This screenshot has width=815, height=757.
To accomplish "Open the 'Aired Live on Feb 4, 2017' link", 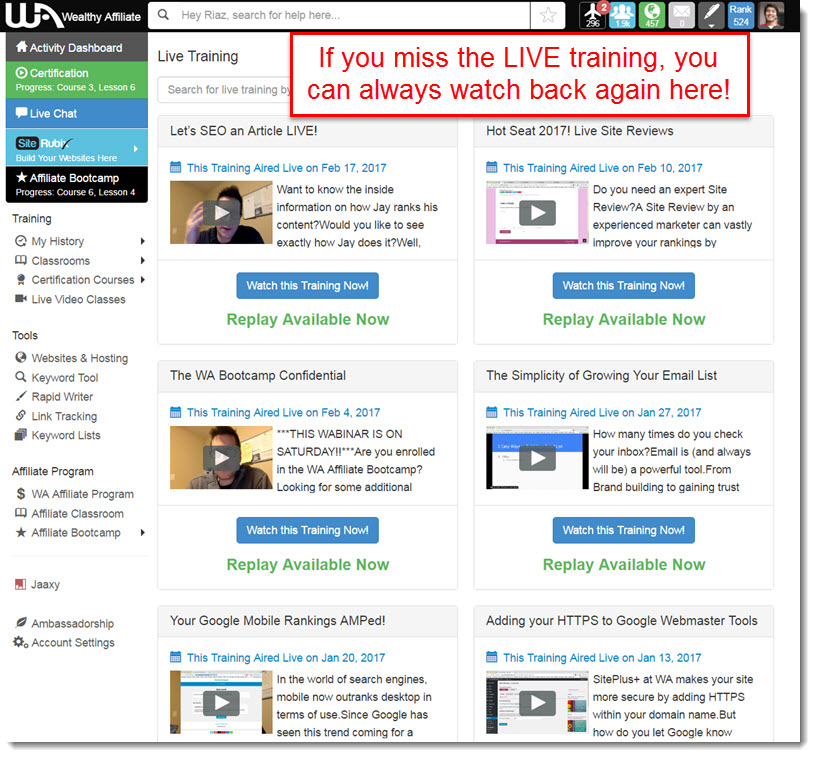I will click(283, 412).
